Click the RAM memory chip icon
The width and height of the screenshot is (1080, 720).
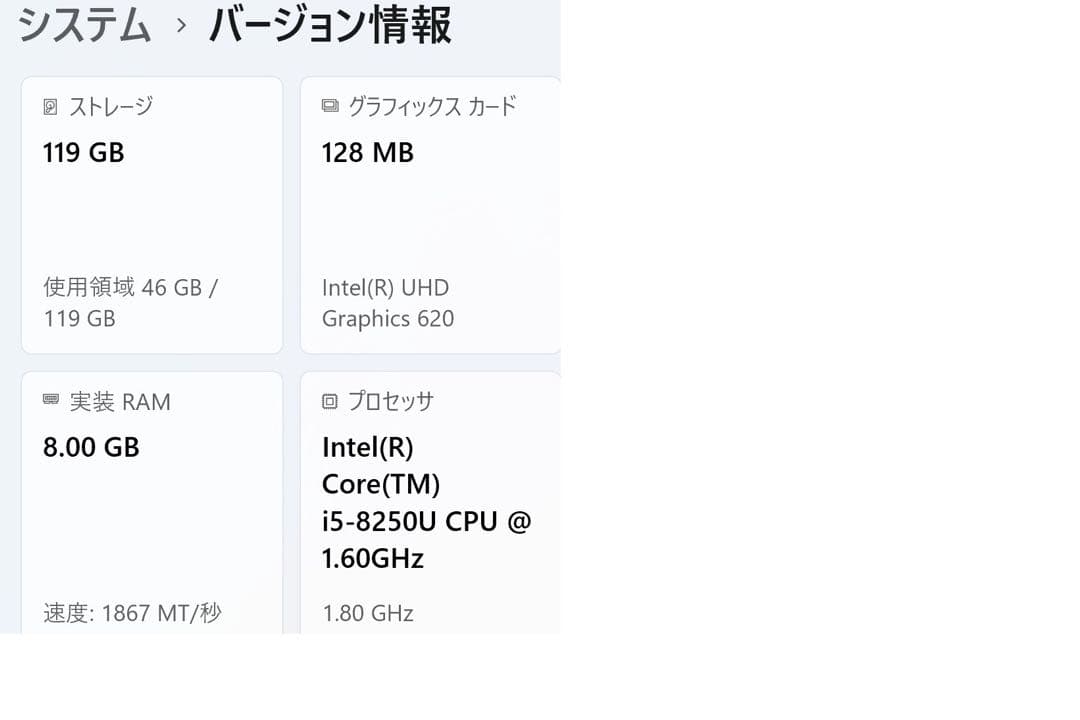[x=51, y=401]
